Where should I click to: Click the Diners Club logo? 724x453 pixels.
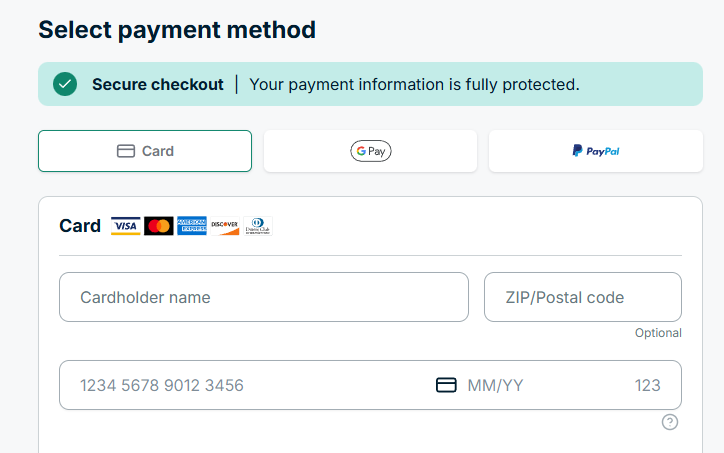tap(257, 226)
